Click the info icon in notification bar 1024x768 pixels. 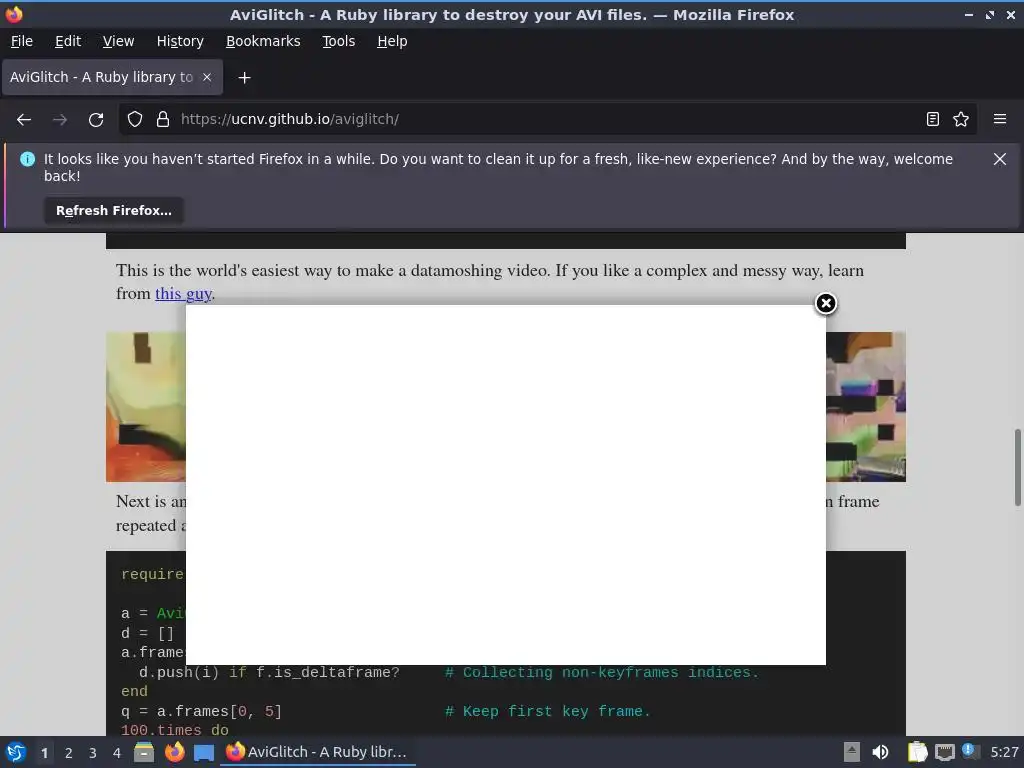click(27, 159)
